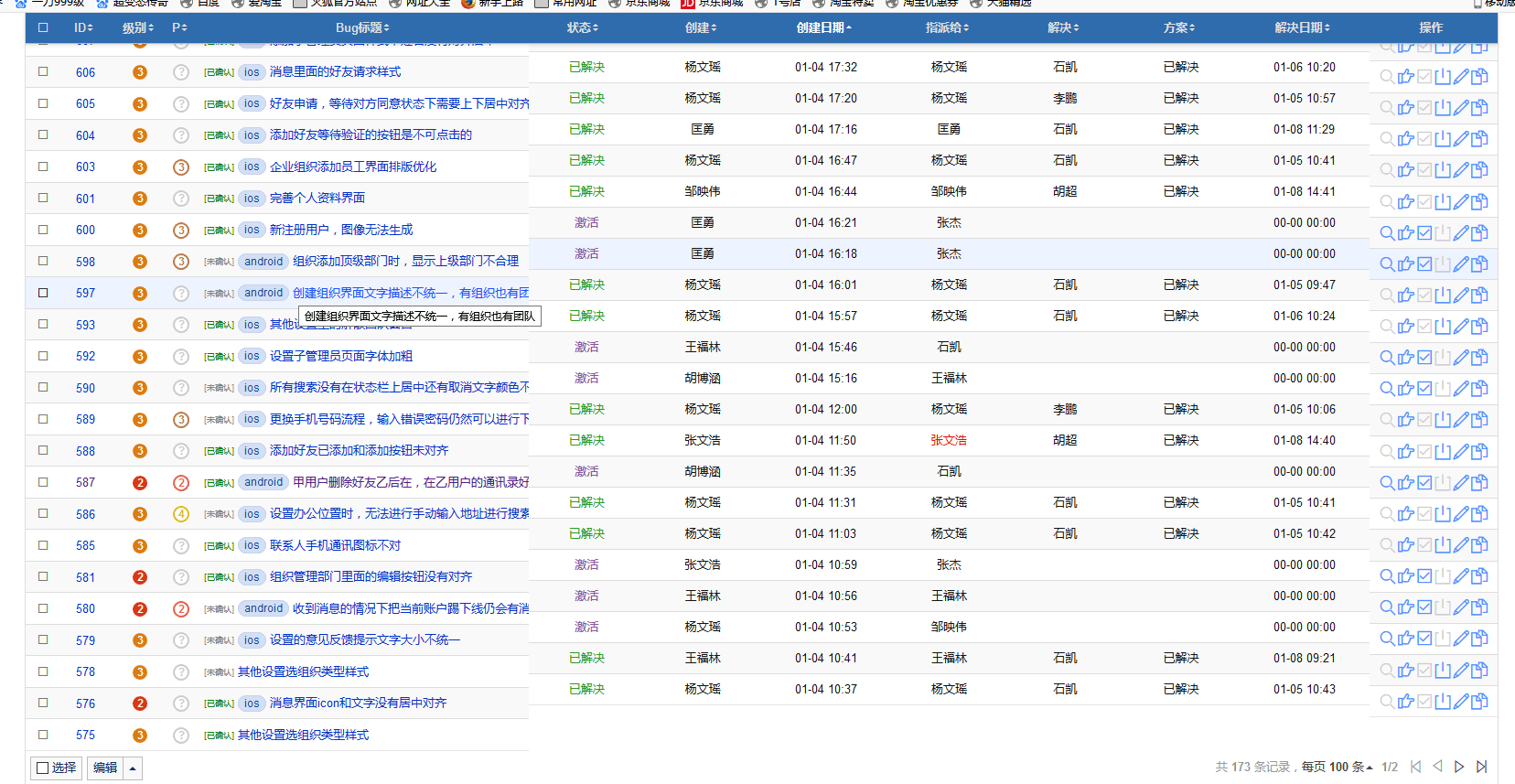Click the assign hand icon for bug 604
The image size is (1515, 784).
click(1406, 139)
